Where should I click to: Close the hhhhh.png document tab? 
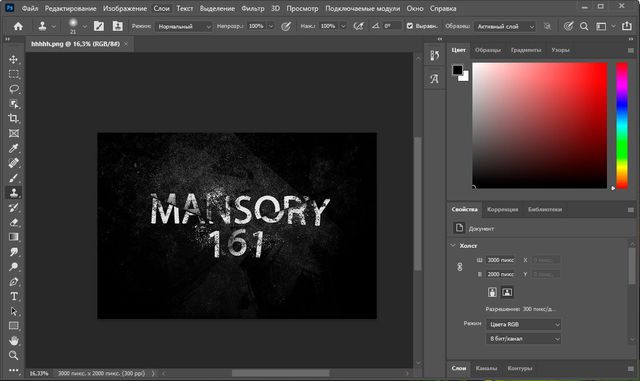(126, 44)
